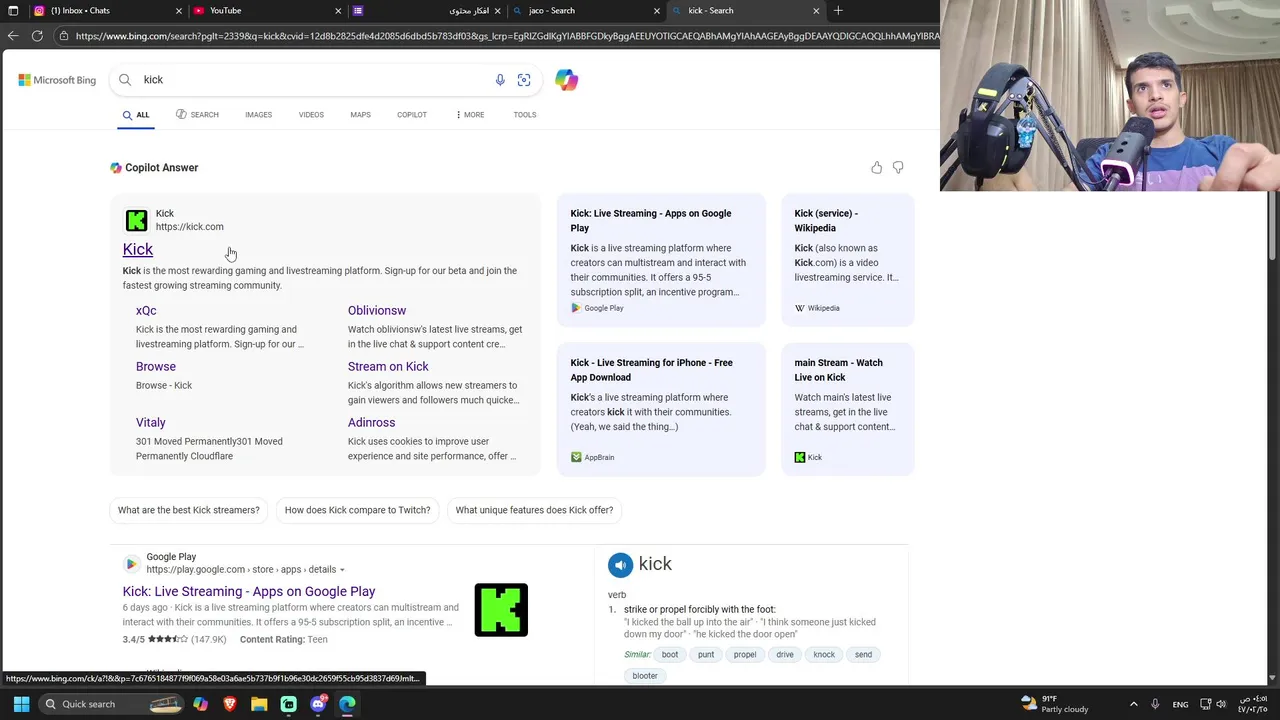Open volume control in system tray
1280x720 pixels.
point(1221,704)
